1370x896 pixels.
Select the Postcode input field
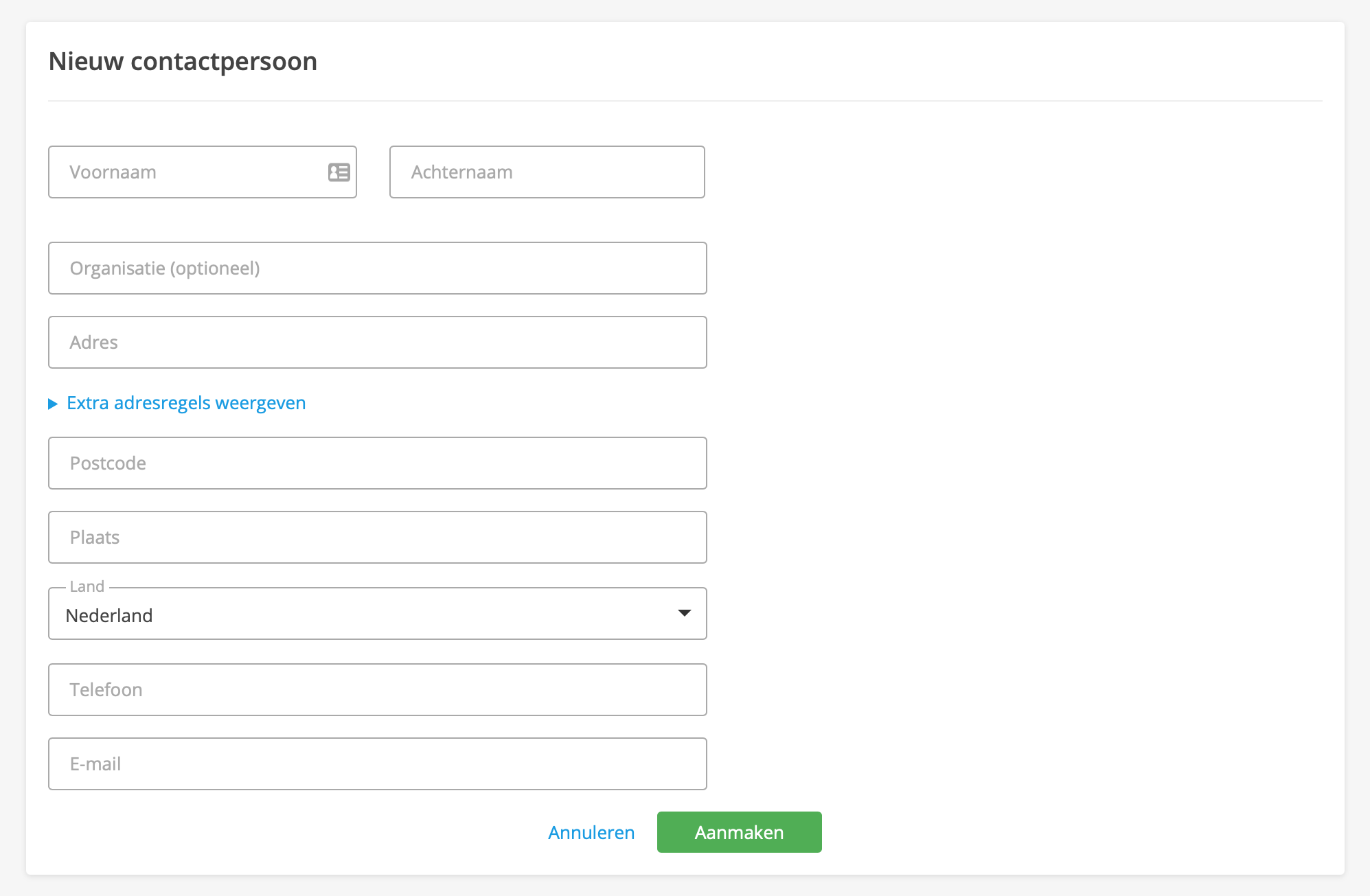(x=378, y=463)
